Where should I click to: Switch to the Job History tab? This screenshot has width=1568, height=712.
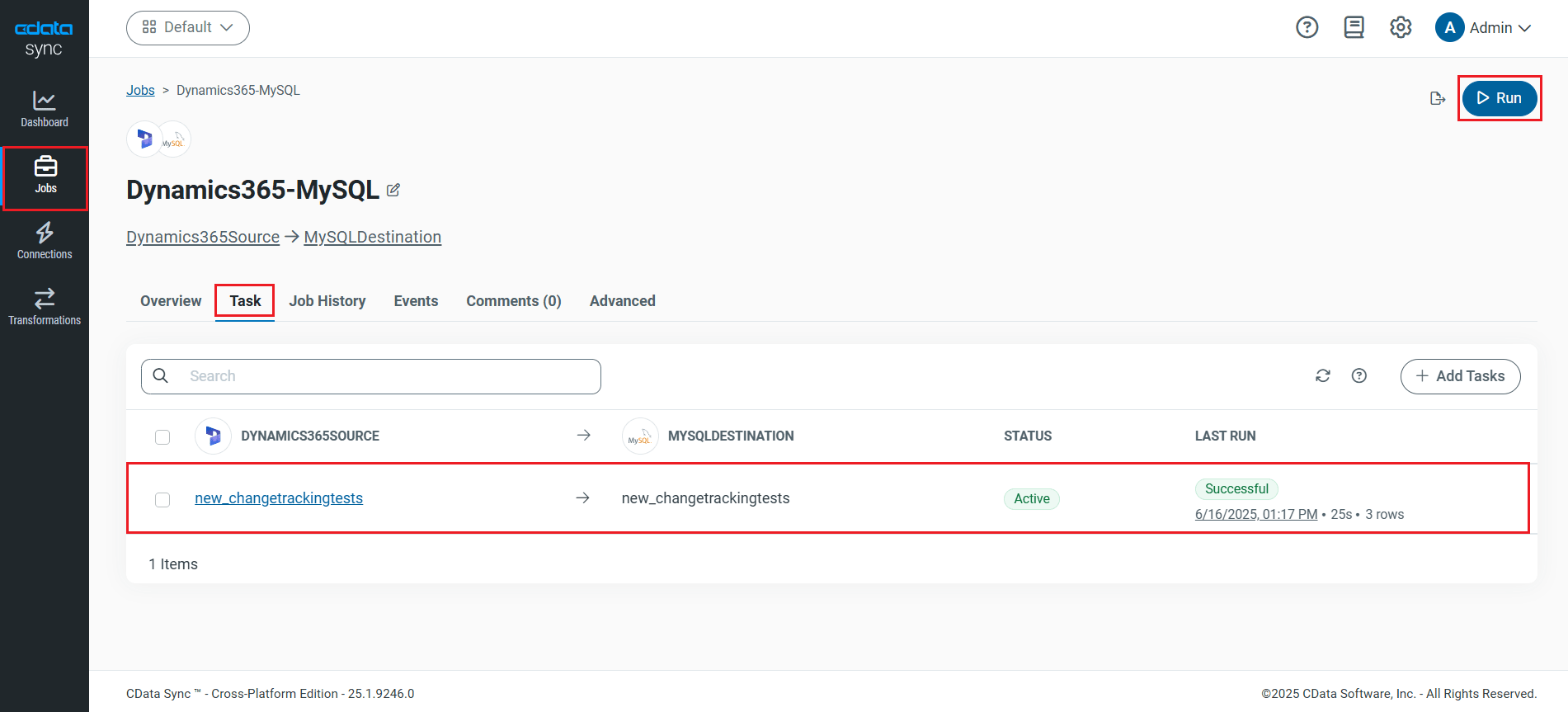pyautogui.click(x=327, y=301)
